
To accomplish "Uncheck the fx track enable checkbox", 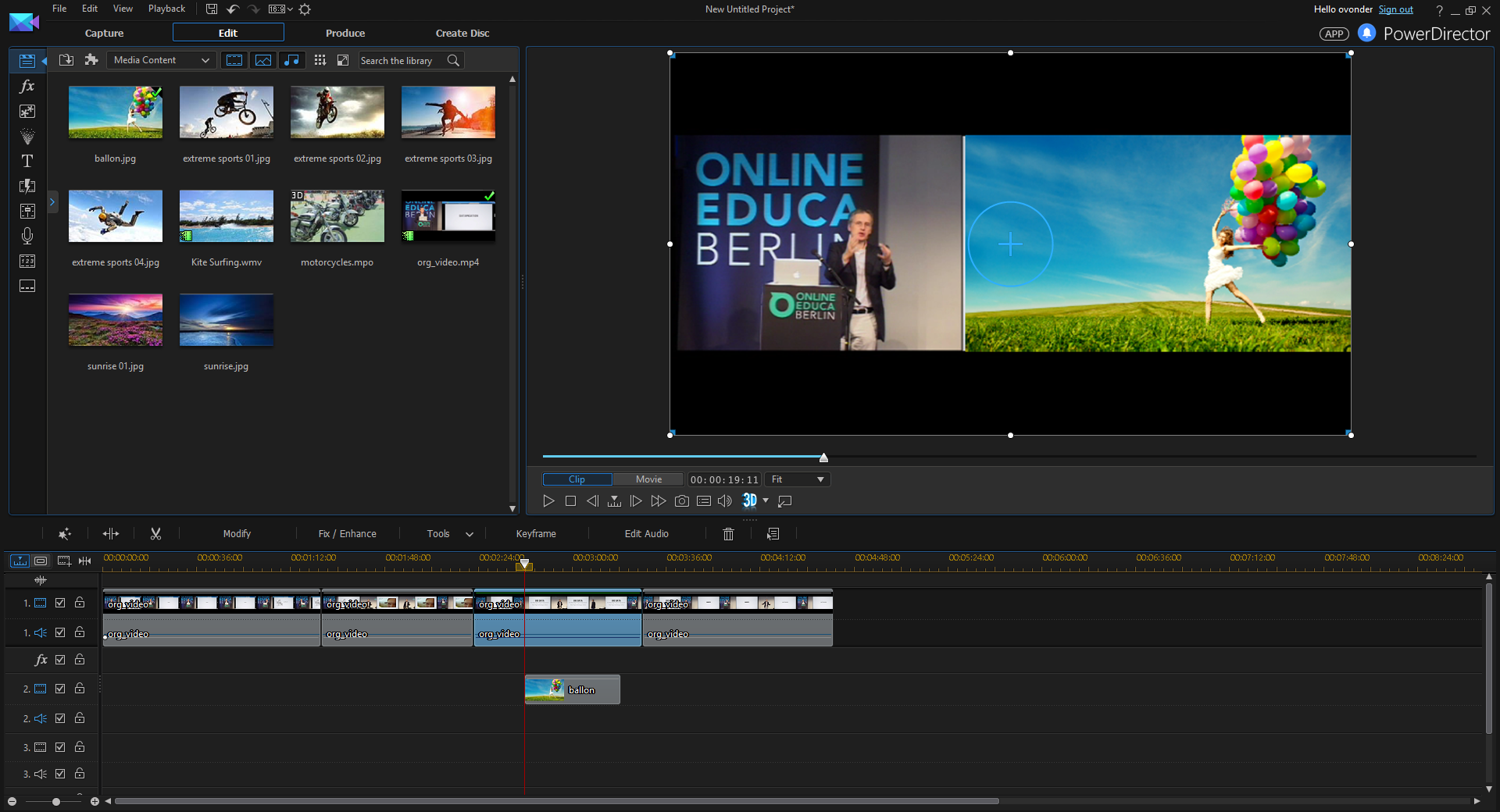I will pyautogui.click(x=60, y=660).
